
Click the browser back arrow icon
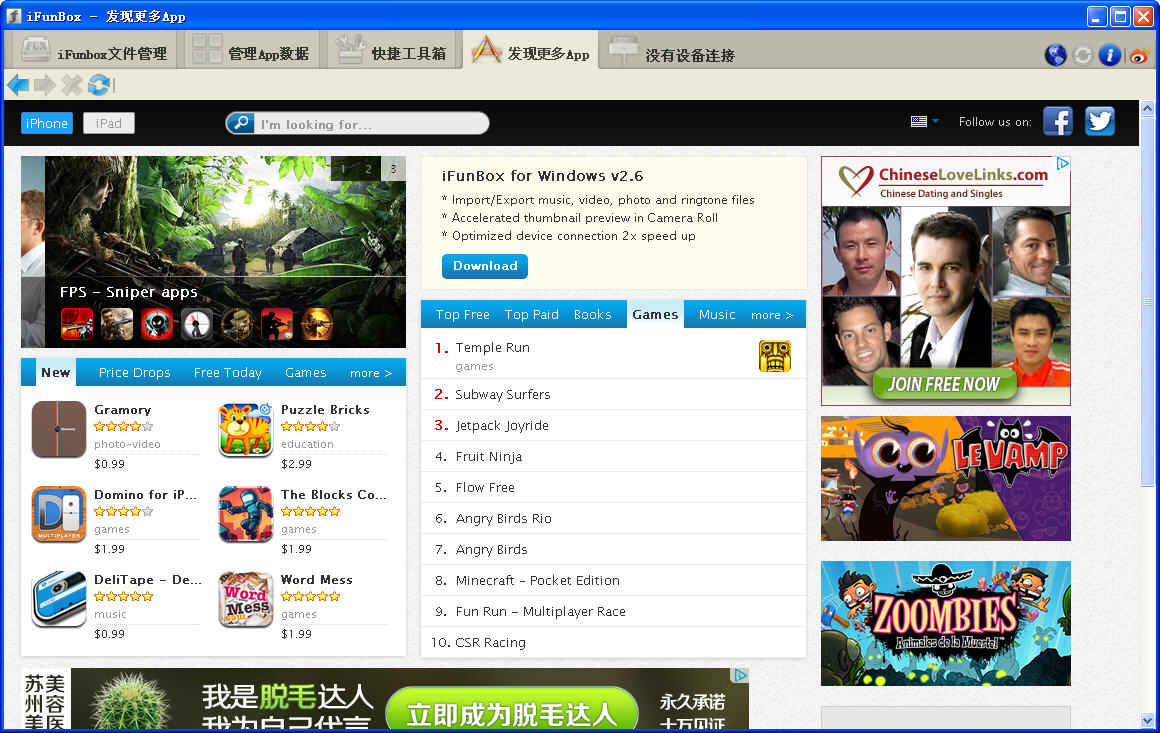pos(18,85)
